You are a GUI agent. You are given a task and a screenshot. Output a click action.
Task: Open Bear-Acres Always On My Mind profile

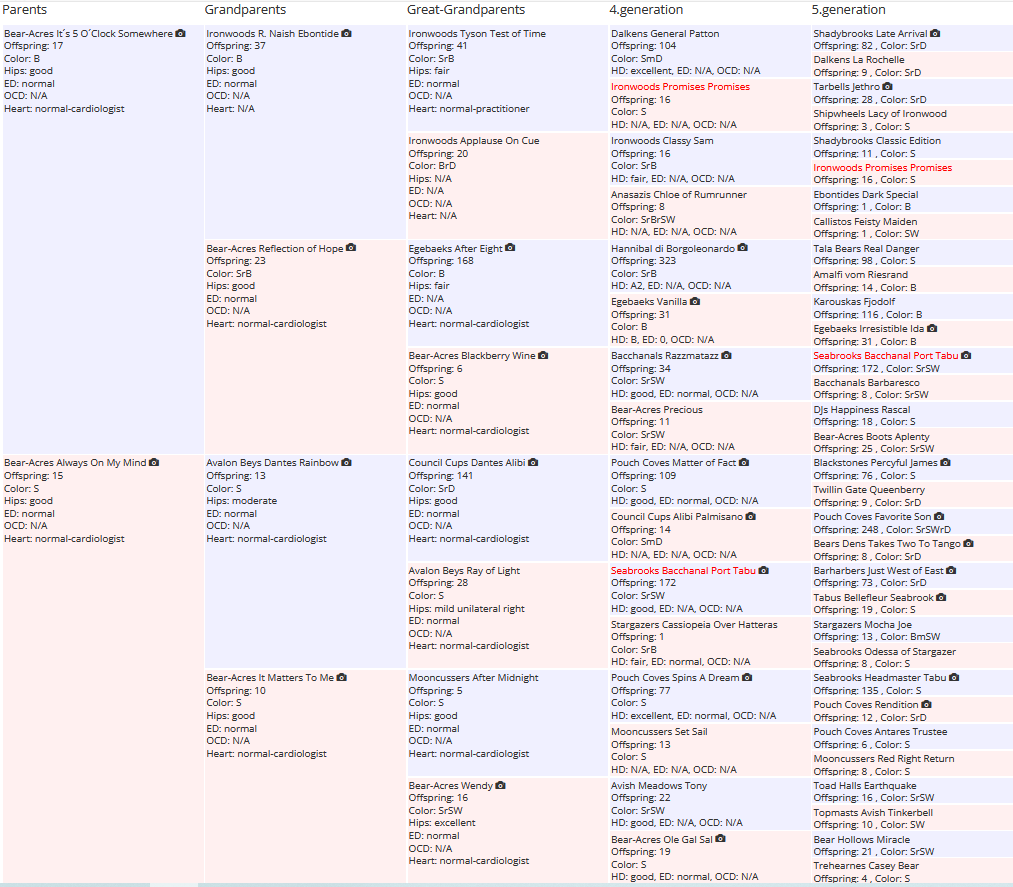pos(75,463)
